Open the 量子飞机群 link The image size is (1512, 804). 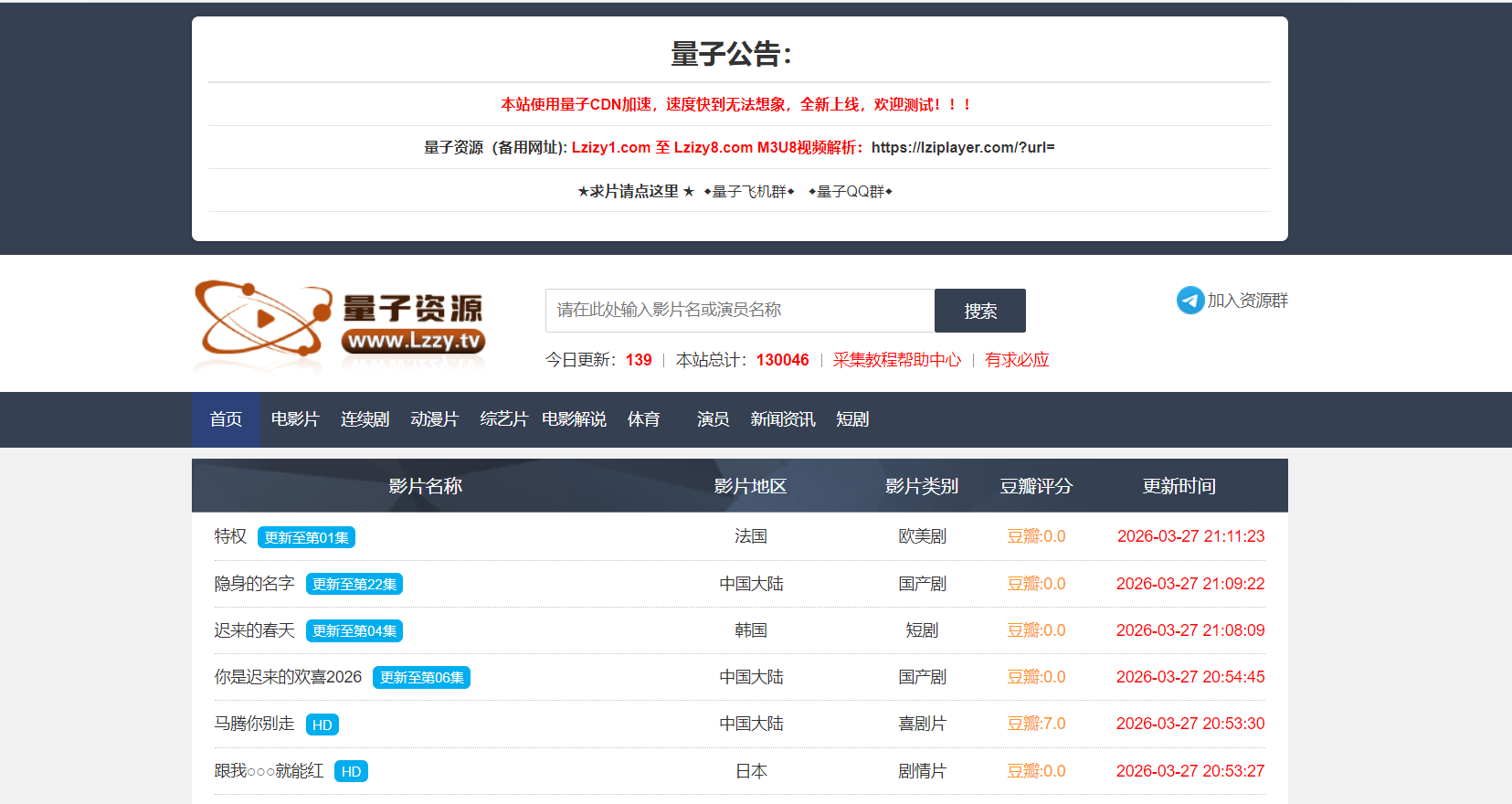[x=749, y=191]
